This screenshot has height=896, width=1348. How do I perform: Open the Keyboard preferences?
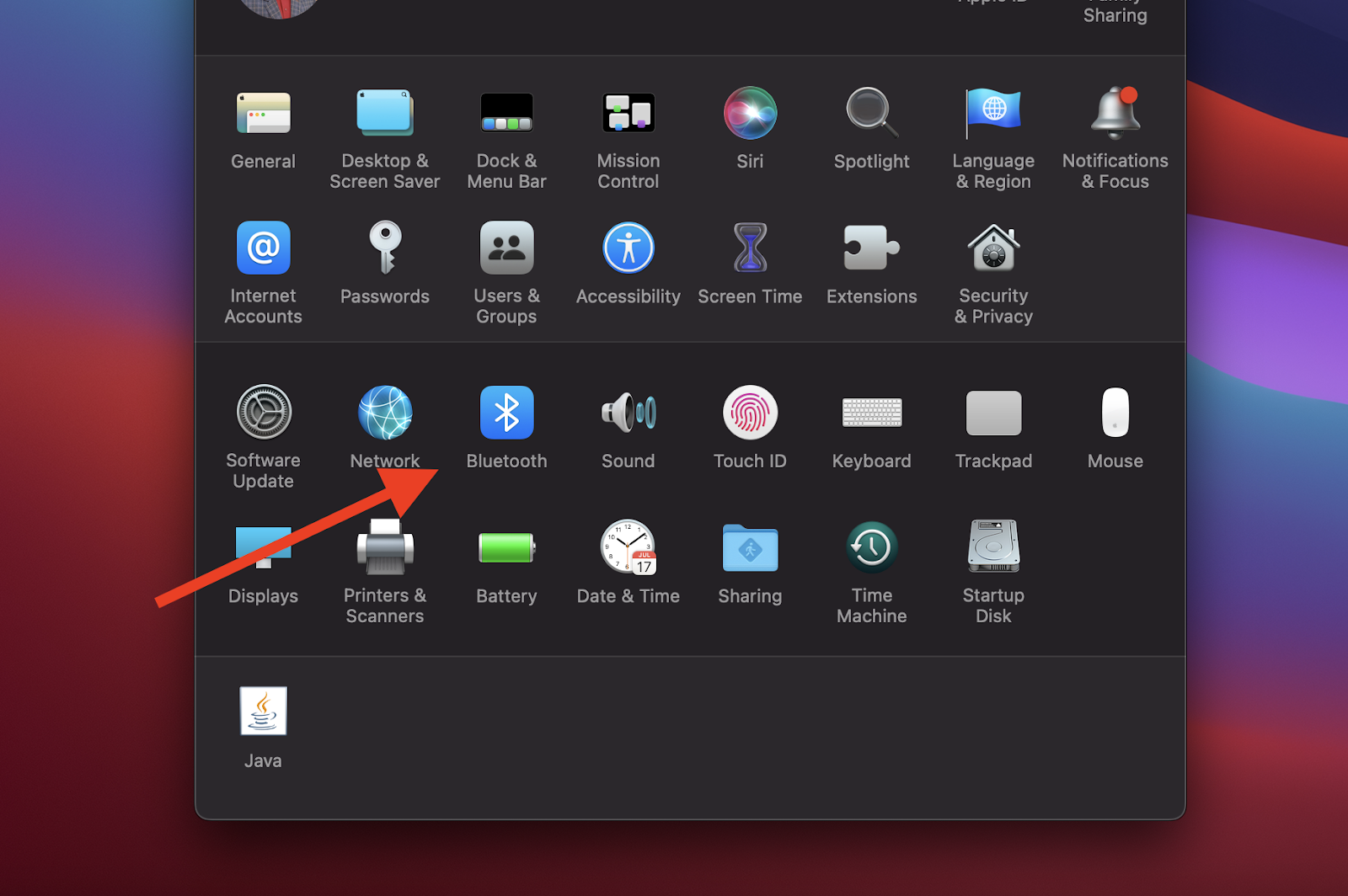(x=872, y=413)
